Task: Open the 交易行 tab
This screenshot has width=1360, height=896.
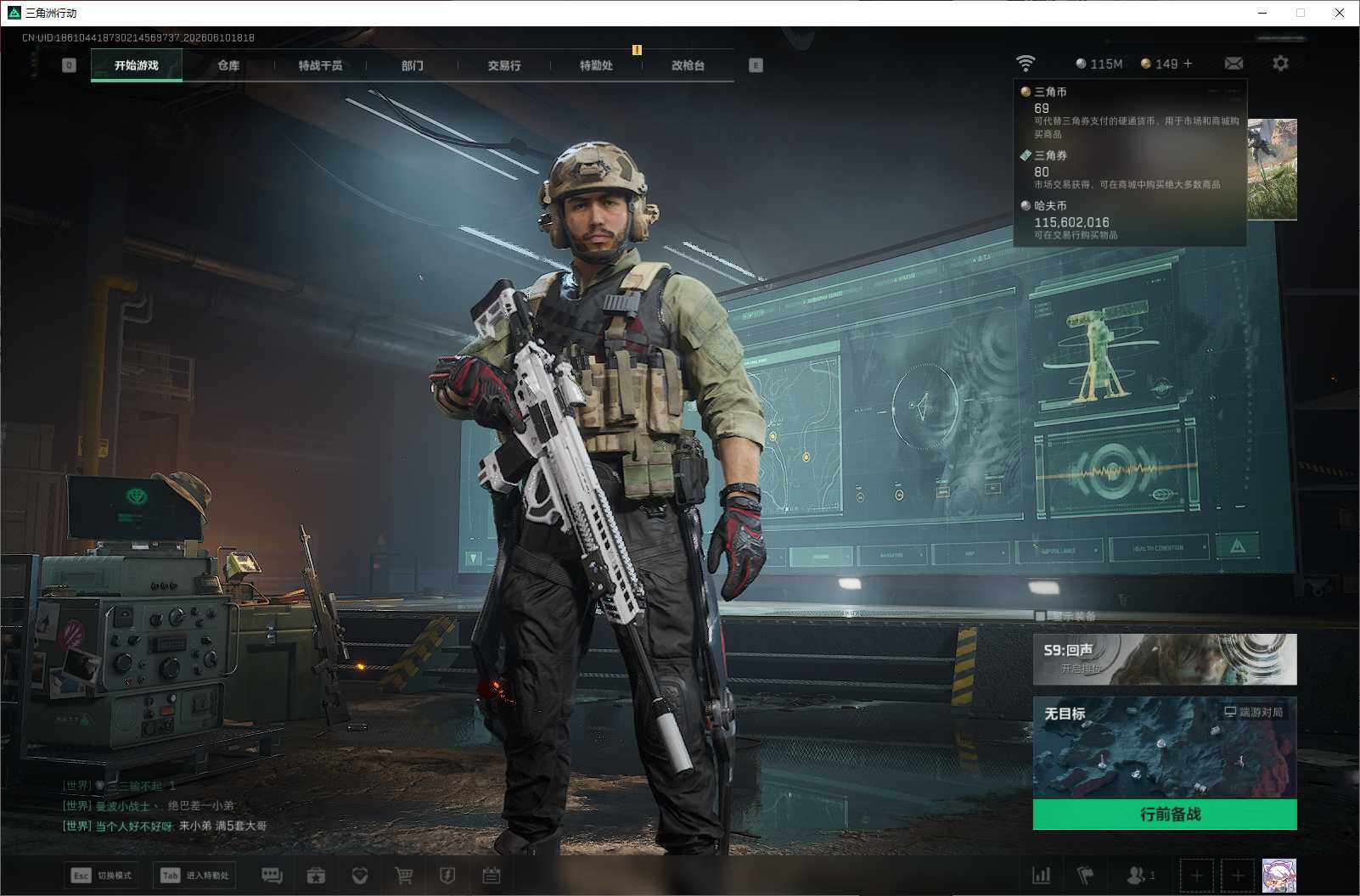Action: [504, 65]
